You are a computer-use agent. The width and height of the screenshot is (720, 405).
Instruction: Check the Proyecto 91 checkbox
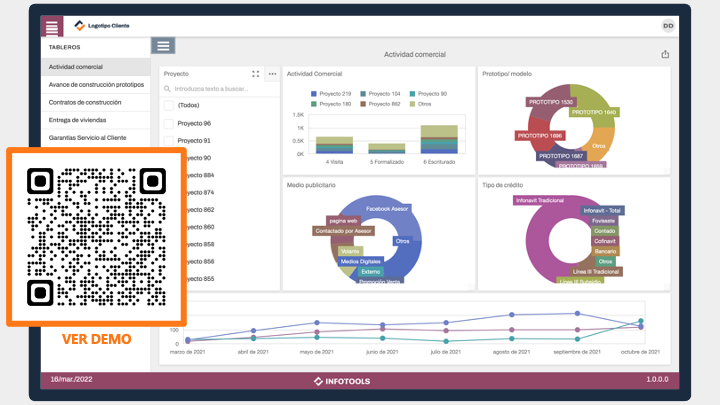[169, 141]
